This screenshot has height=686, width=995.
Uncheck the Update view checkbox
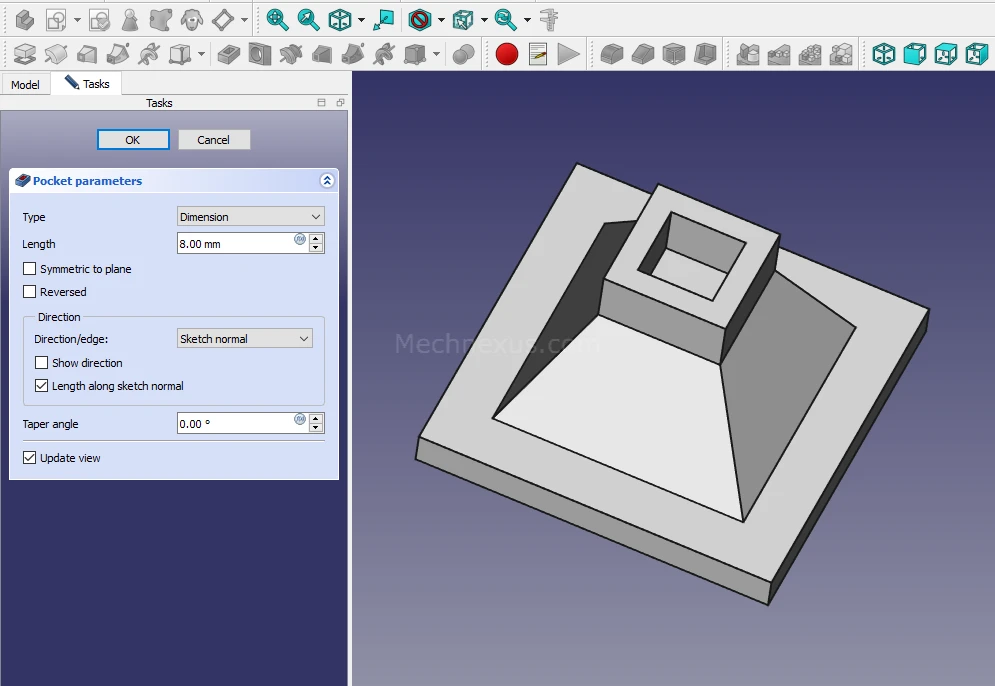pos(30,458)
